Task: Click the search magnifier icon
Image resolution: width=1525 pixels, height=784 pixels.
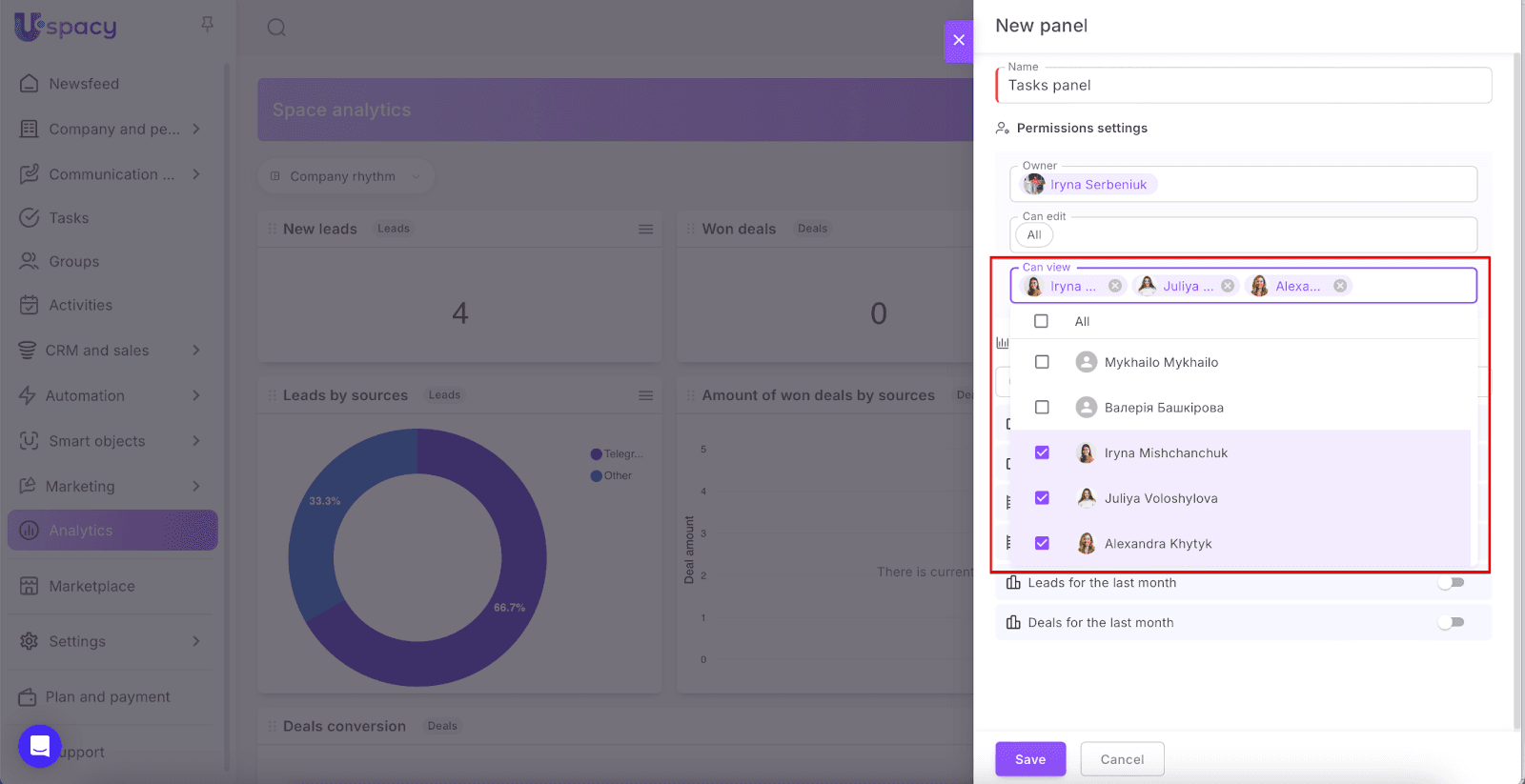Action: [276, 28]
